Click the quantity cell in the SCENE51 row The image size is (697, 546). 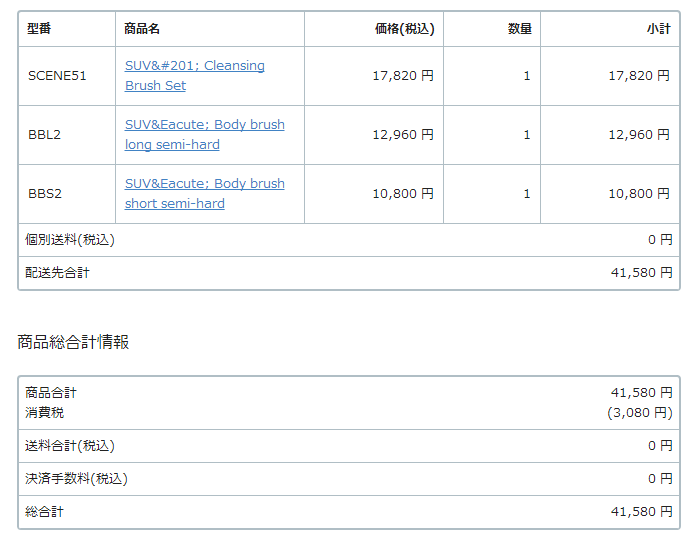526,76
